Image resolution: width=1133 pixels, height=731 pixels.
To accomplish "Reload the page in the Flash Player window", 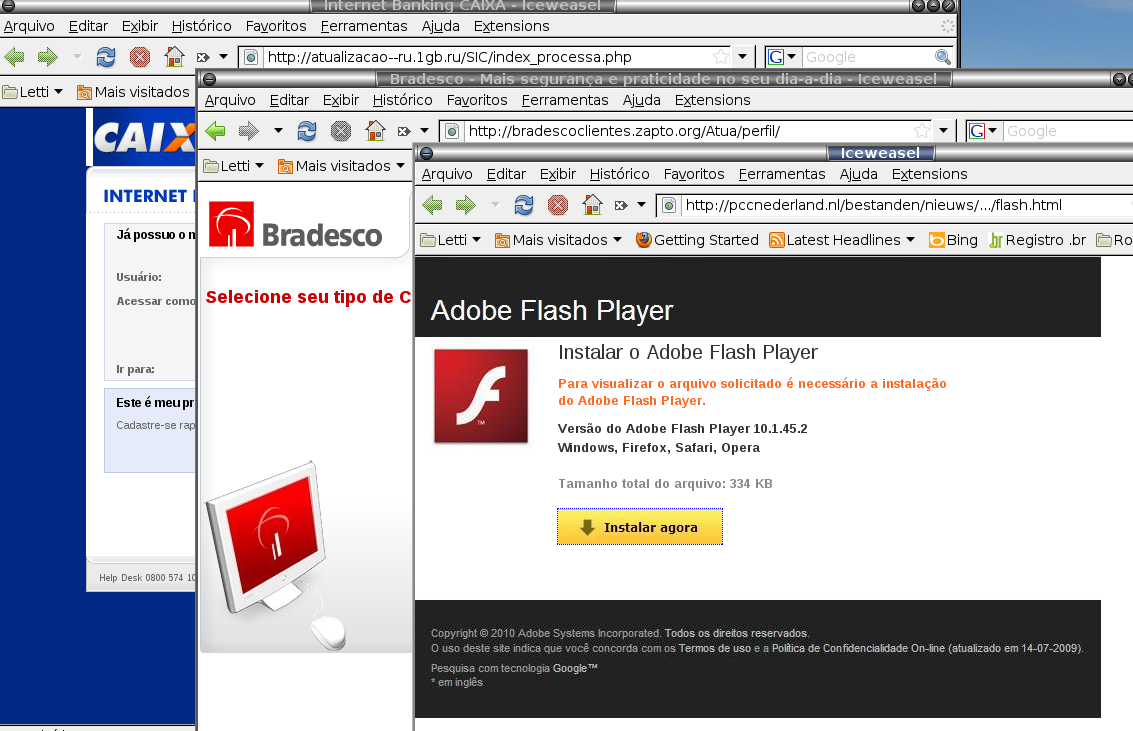I will (x=524, y=205).
